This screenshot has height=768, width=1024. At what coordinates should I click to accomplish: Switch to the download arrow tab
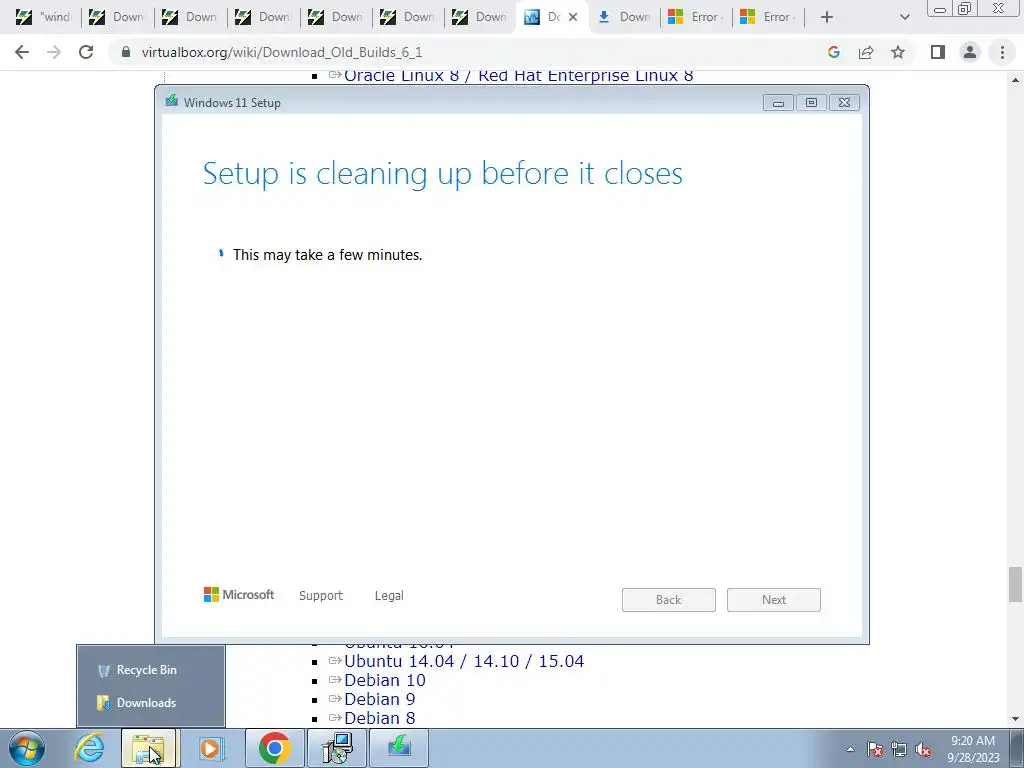[x=624, y=17]
